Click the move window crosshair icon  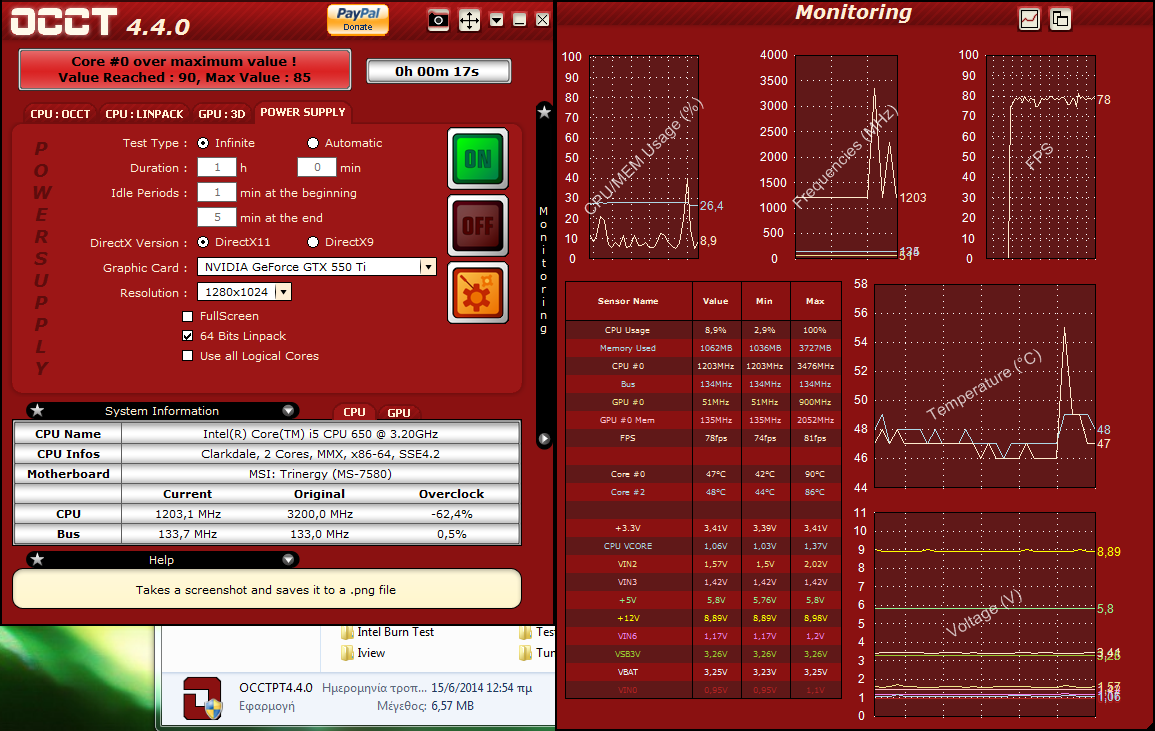point(469,20)
